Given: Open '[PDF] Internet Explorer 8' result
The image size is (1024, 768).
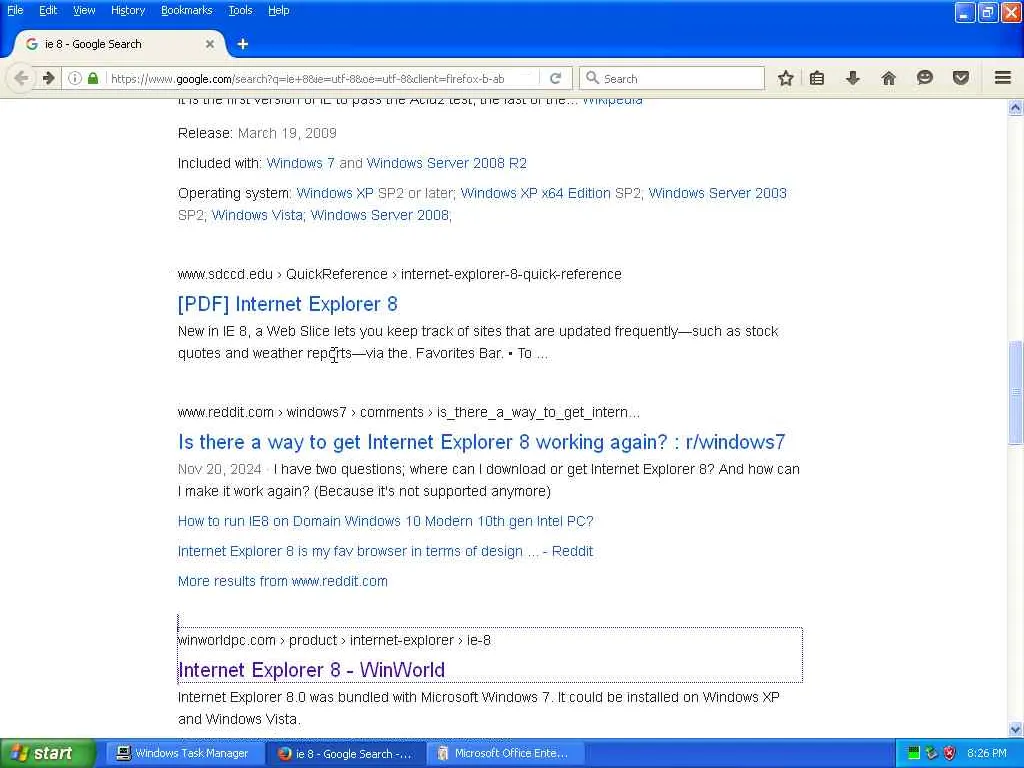Looking at the screenshot, I should coord(287,304).
